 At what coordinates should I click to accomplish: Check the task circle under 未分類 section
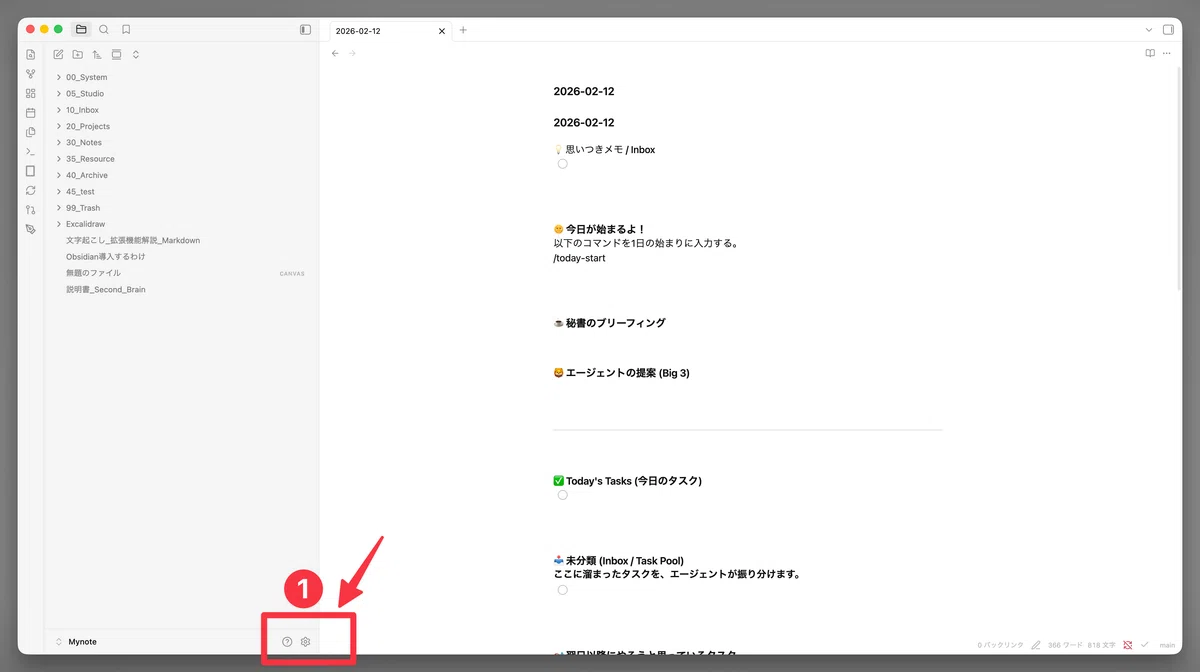coord(563,590)
